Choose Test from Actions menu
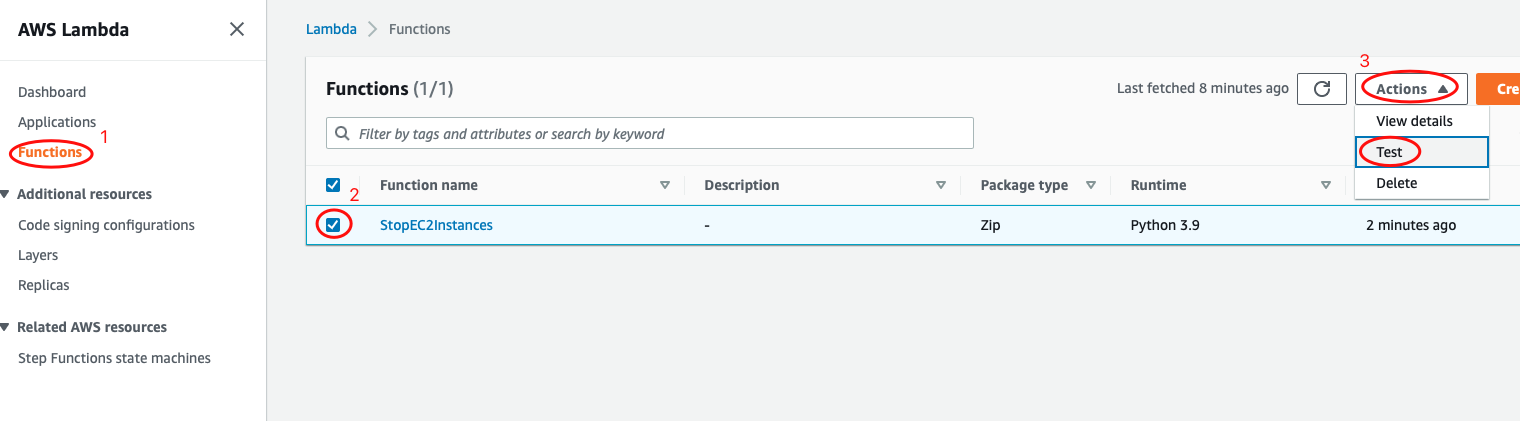The width and height of the screenshot is (1520, 421). [x=1422, y=152]
